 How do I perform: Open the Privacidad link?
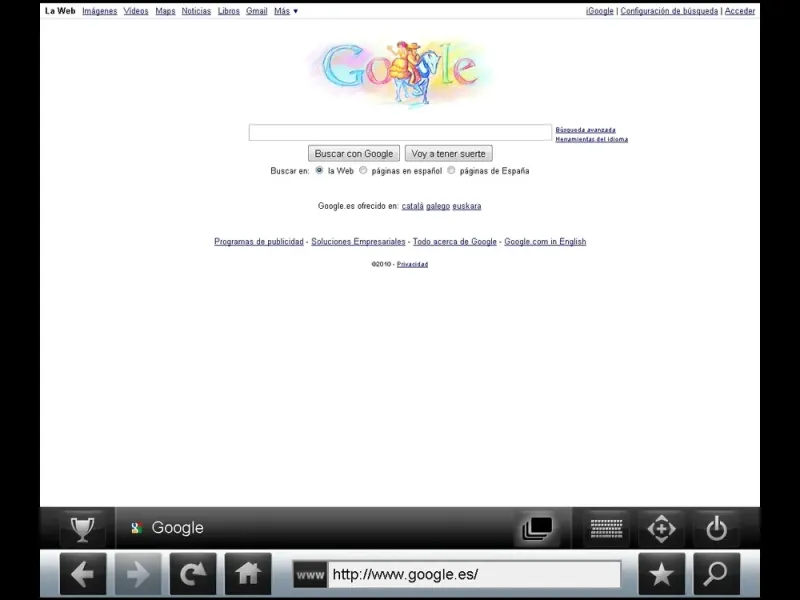[412, 264]
